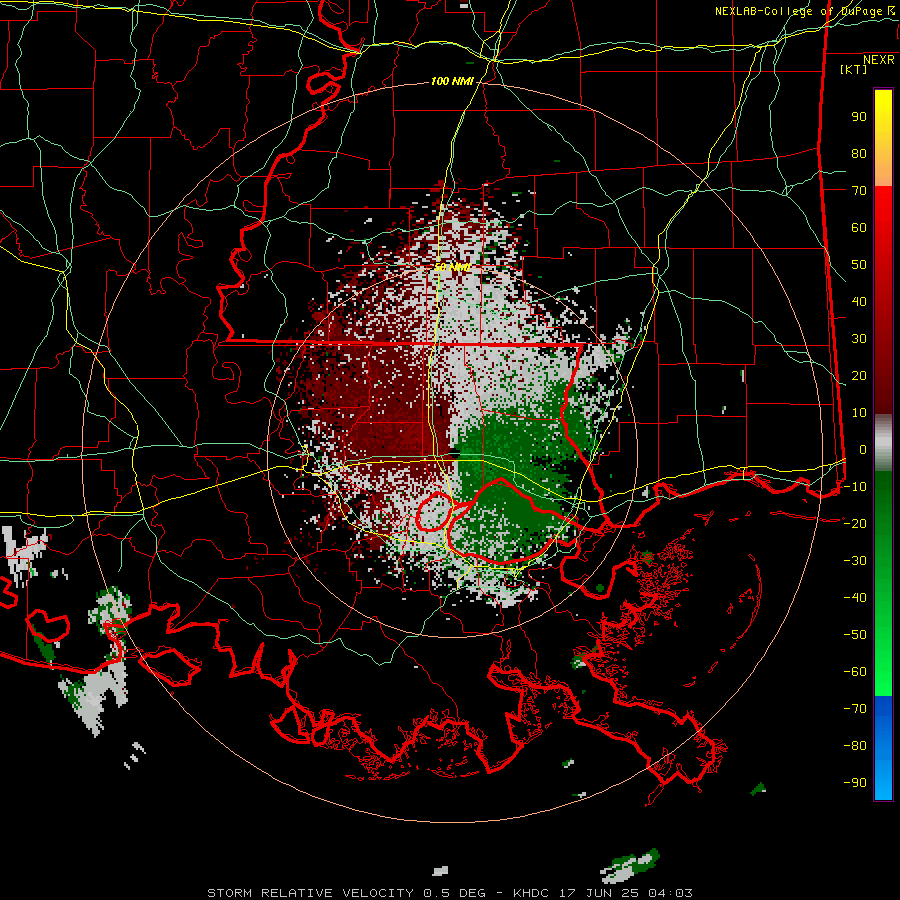Select the -20 value on the velocity scale
Image resolution: width=900 pixels, height=900 pixels.
click(x=855, y=523)
